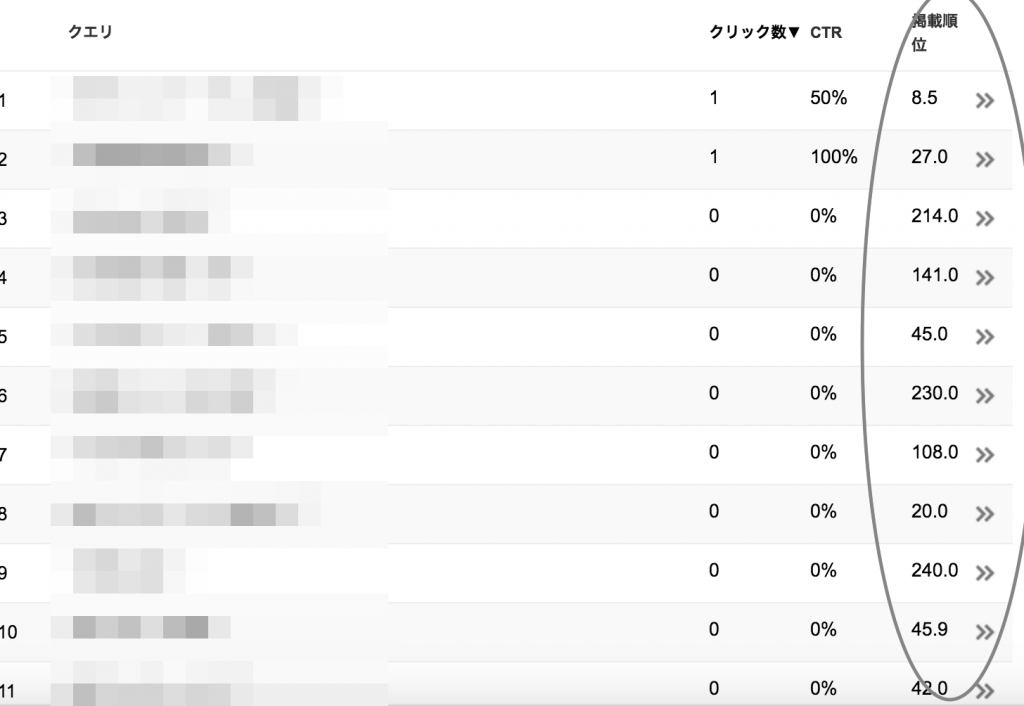This screenshot has height=706, width=1024.
Task: Click double-chevron next to position 45.0
Action: tap(985, 337)
